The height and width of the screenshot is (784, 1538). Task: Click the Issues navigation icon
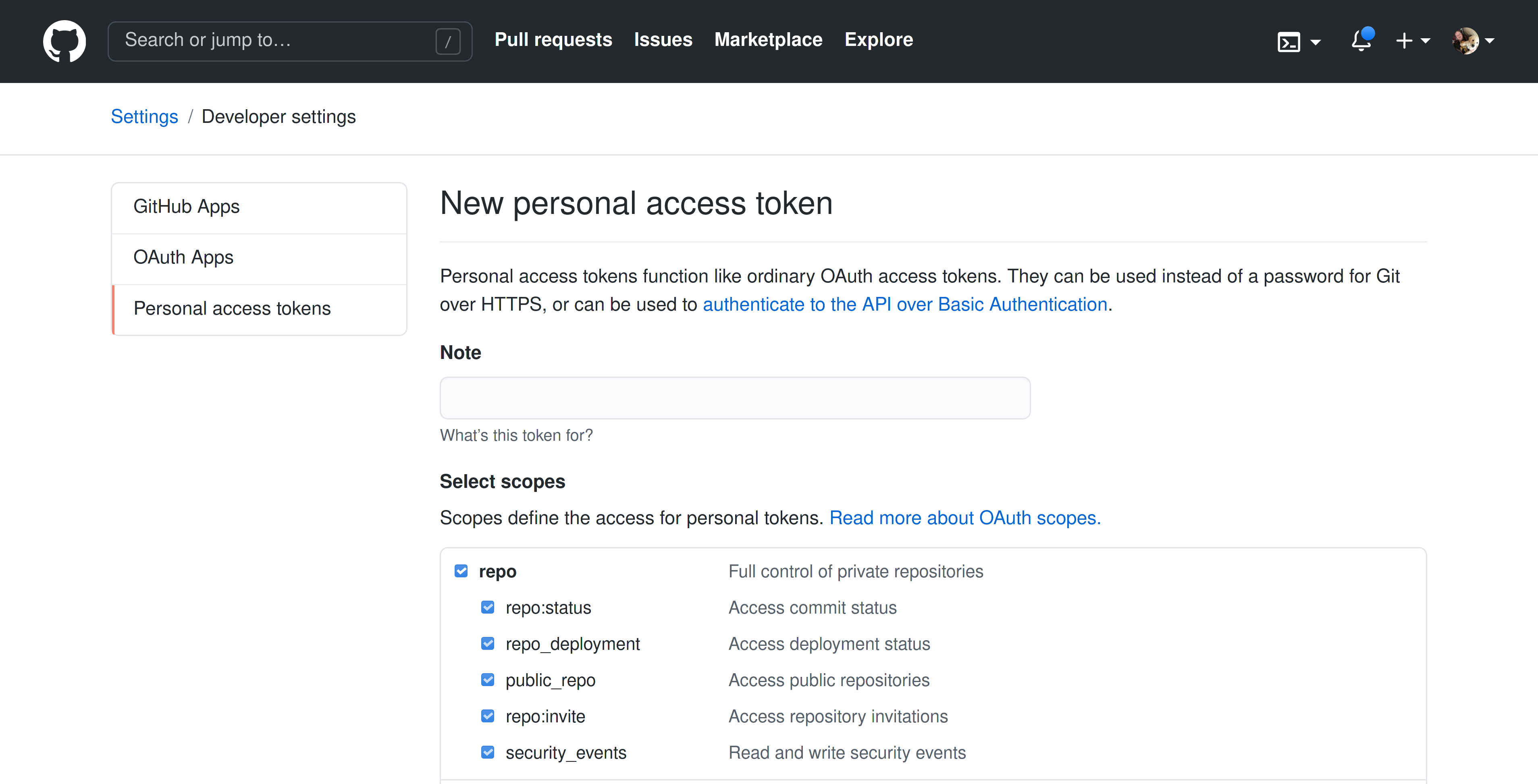pos(663,40)
